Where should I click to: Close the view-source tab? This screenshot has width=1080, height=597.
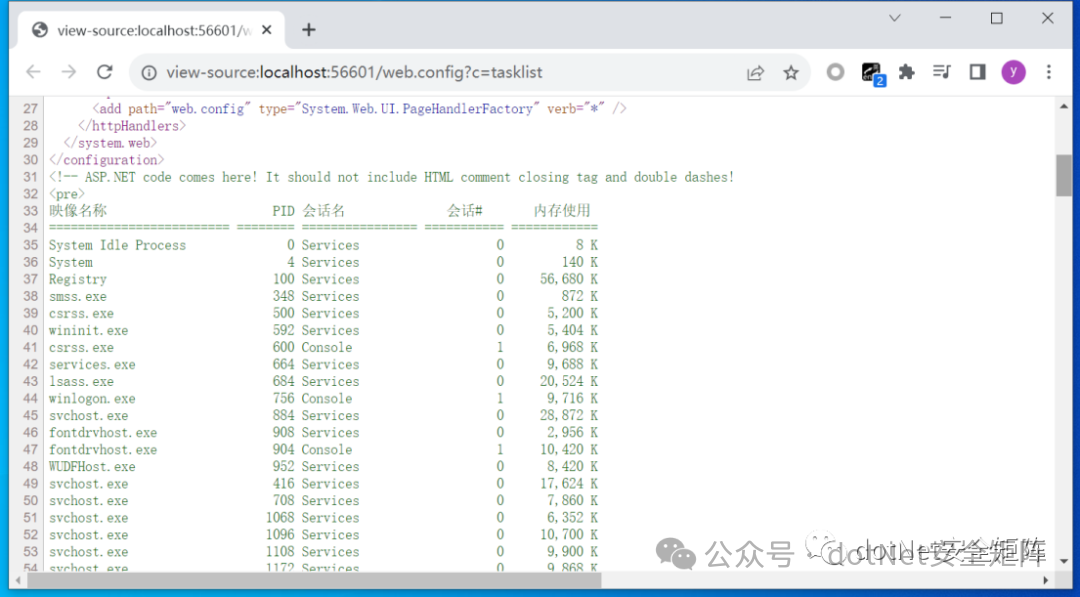click(x=267, y=30)
